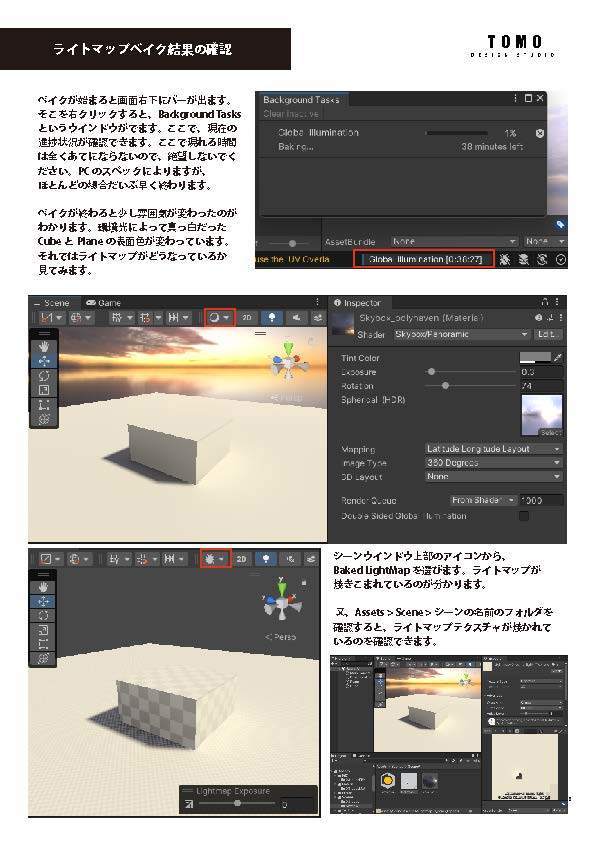596x842 pixels.
Task: Select the Rect tool in sunset Scene view
Action: tap(44, 405)
